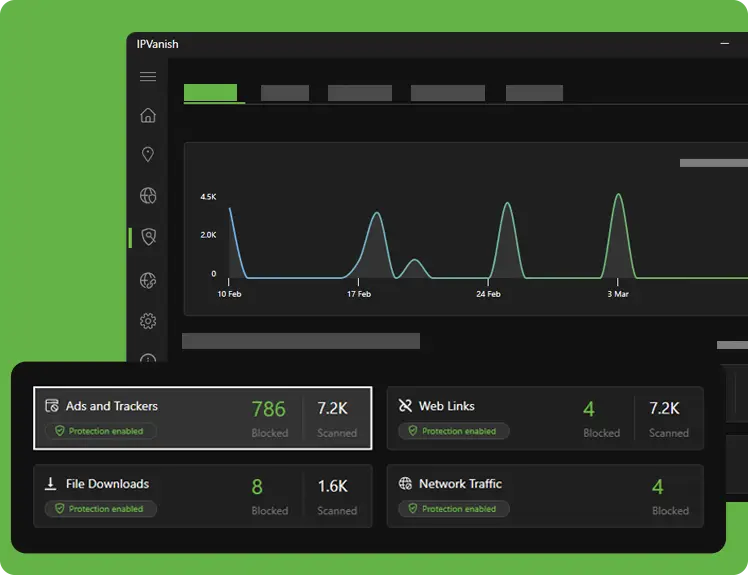748x575 pixels.
Task: Click the Network Traffic globe icon
Action: tap(405, 483)
